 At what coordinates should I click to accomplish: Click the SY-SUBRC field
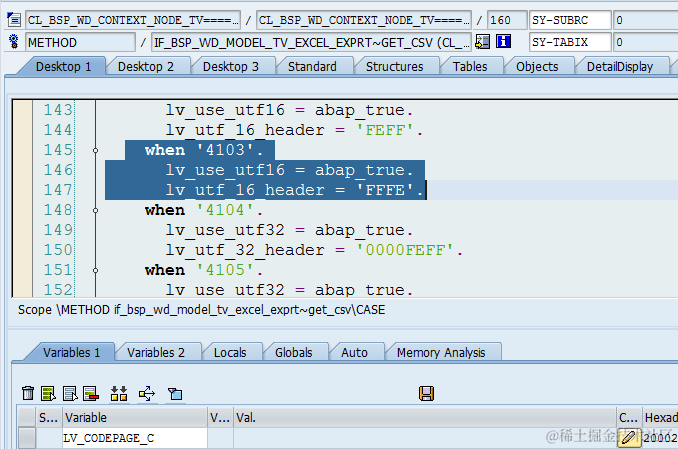coord(570,20)
